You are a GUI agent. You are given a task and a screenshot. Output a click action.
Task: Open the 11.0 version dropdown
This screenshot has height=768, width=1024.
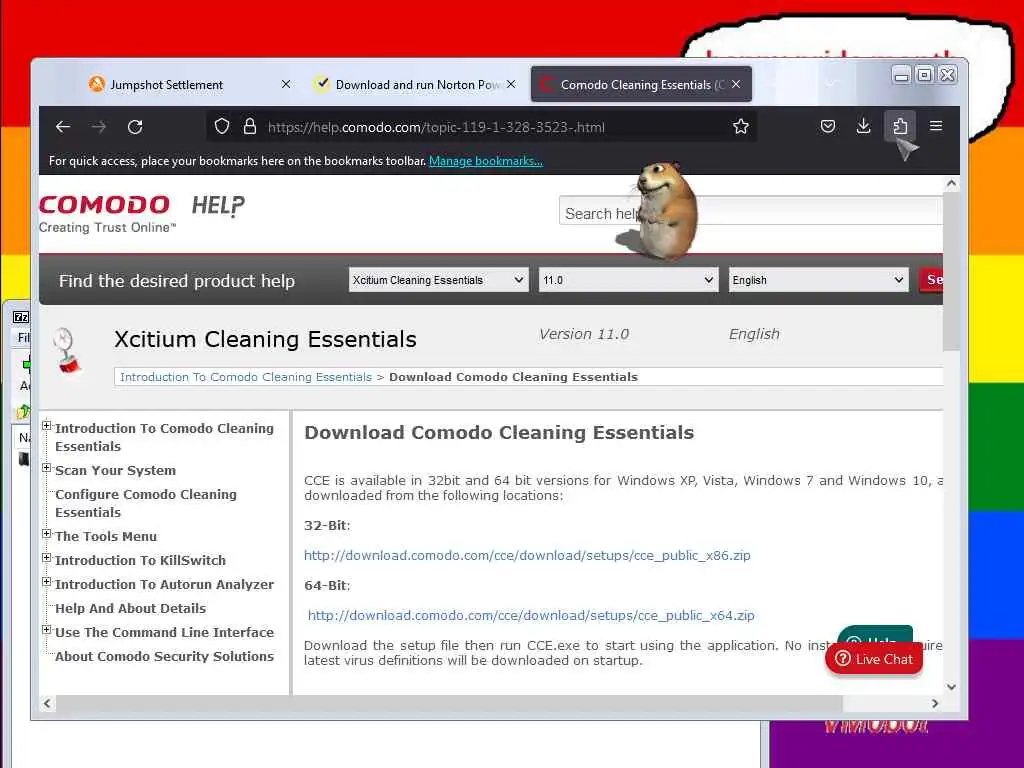click(x=628, y=280)
